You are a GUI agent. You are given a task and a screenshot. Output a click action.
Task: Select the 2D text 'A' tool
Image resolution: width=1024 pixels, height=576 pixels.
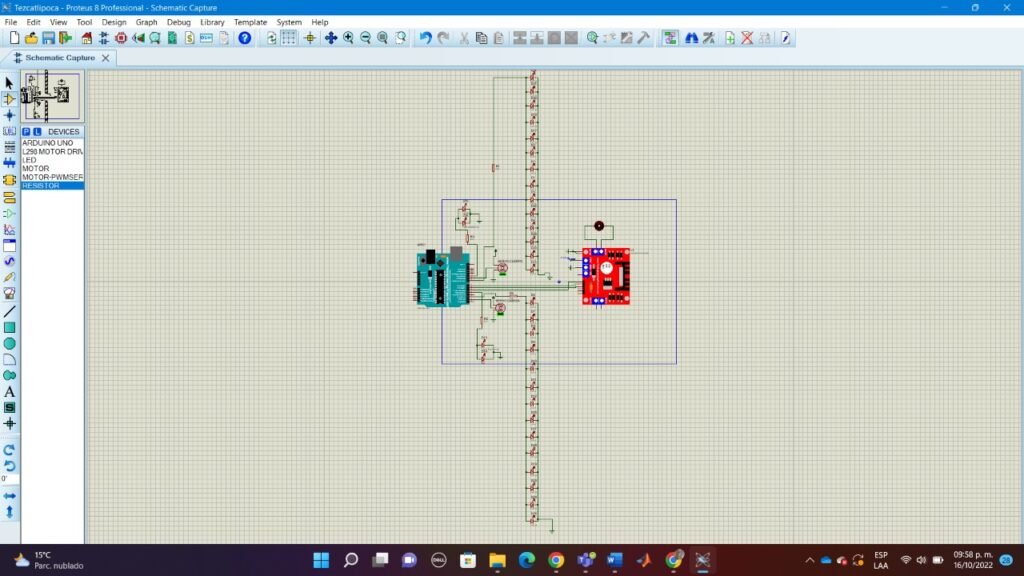(x=9, y=391)
